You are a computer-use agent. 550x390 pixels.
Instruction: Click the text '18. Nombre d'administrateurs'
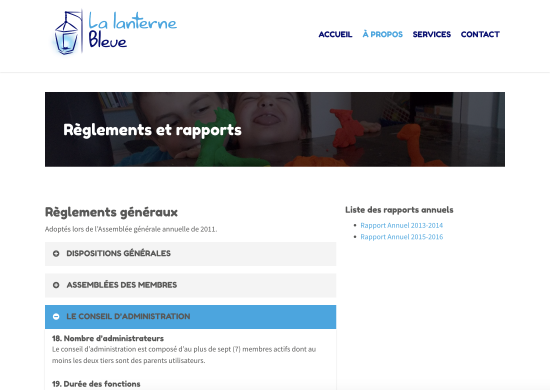point(108,338)
